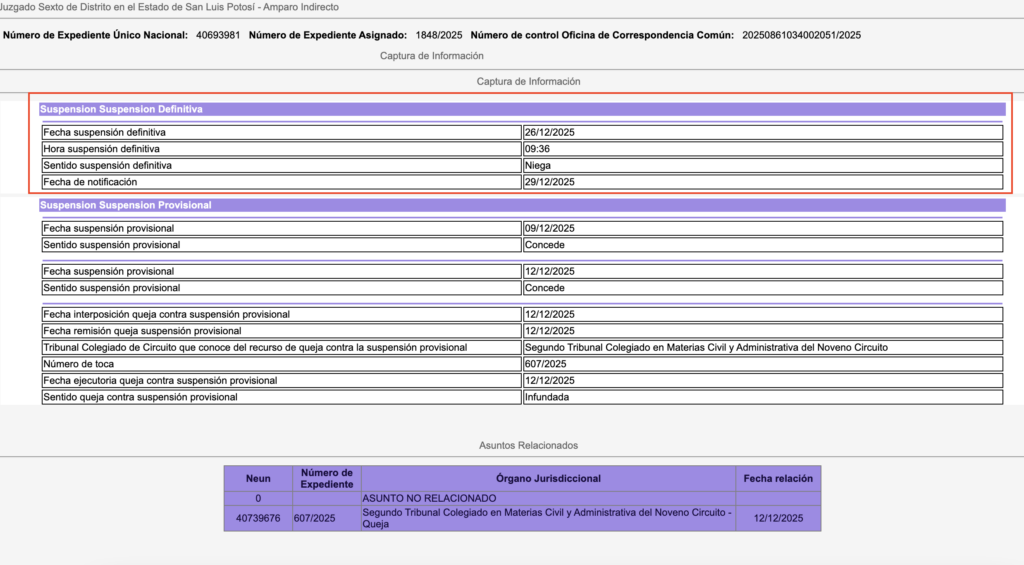Click the Fecha relación column header

[778, 479]
